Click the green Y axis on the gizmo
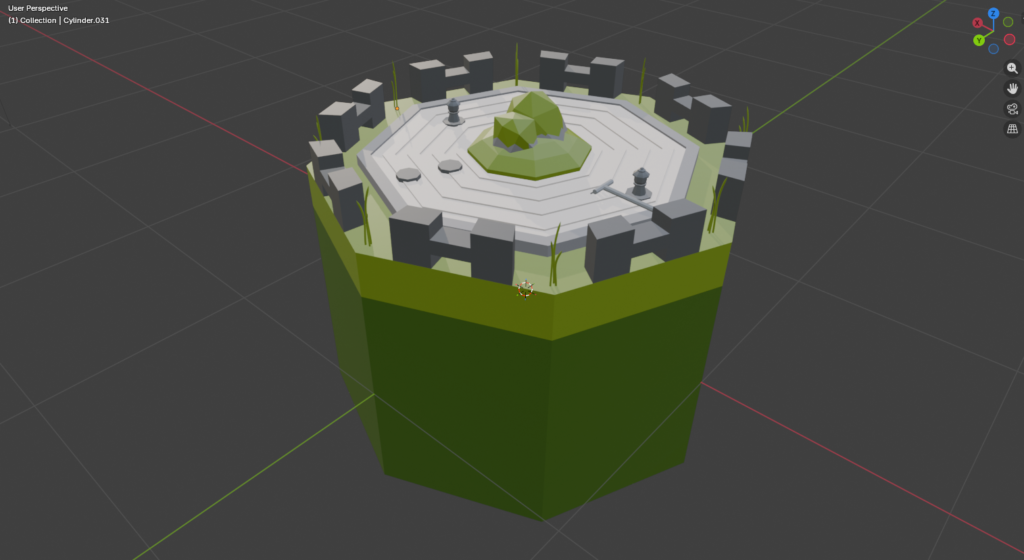 (979, 40)
